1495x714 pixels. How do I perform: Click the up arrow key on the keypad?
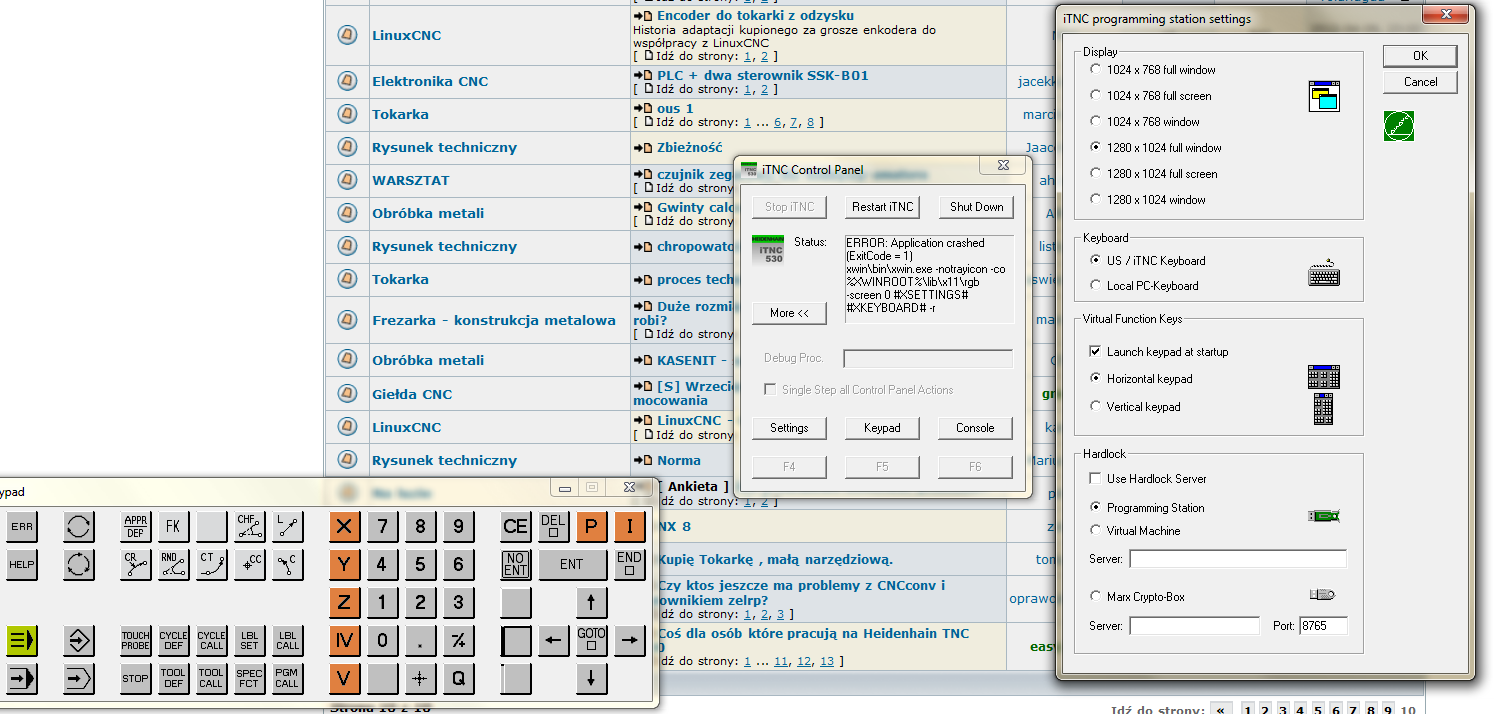pyautogui.click(x=592, y=602)
